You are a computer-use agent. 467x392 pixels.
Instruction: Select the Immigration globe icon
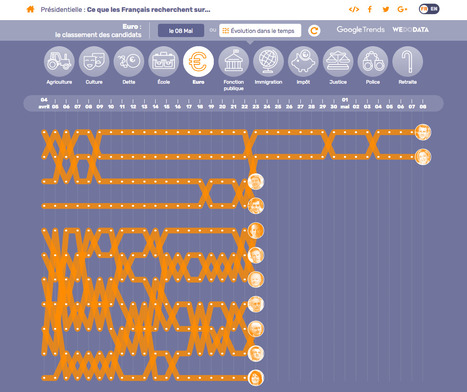(268, 61)
